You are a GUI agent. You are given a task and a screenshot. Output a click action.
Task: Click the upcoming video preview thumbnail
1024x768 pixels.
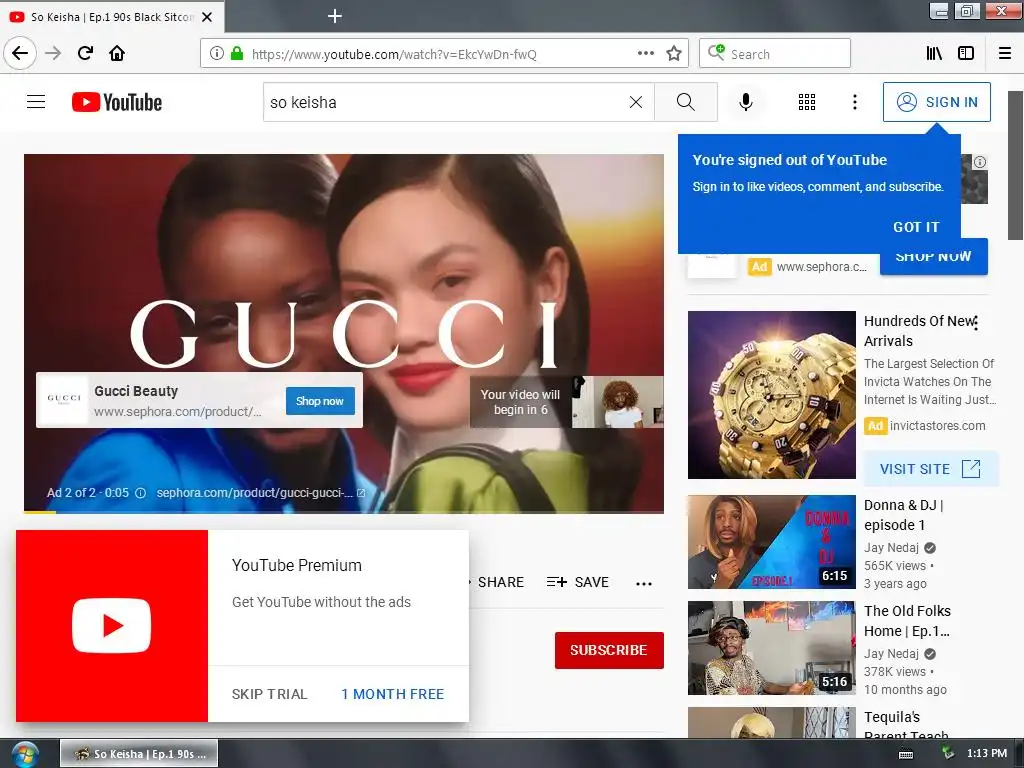(617, 402)
